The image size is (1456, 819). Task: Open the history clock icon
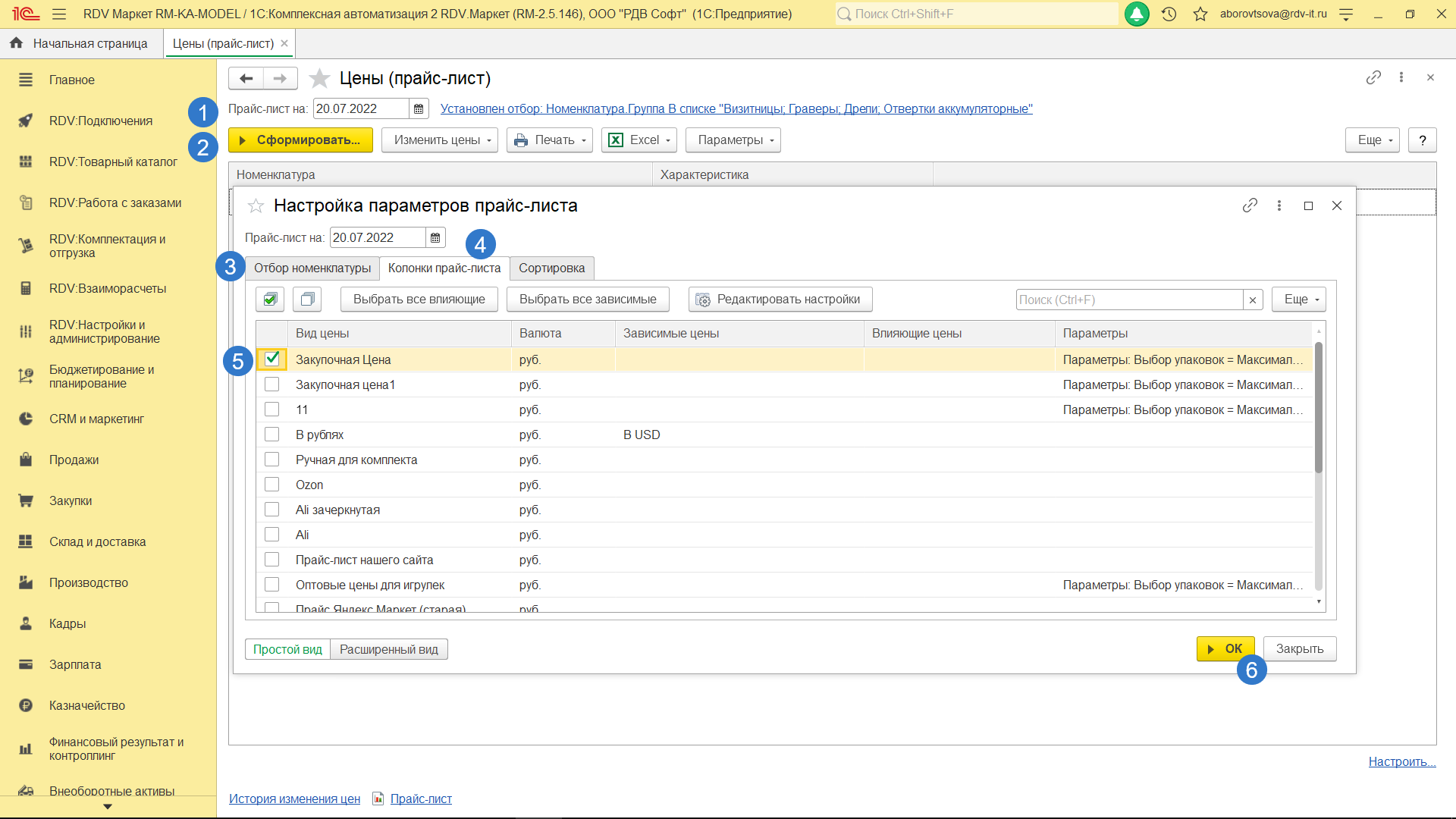[1169, 14]
